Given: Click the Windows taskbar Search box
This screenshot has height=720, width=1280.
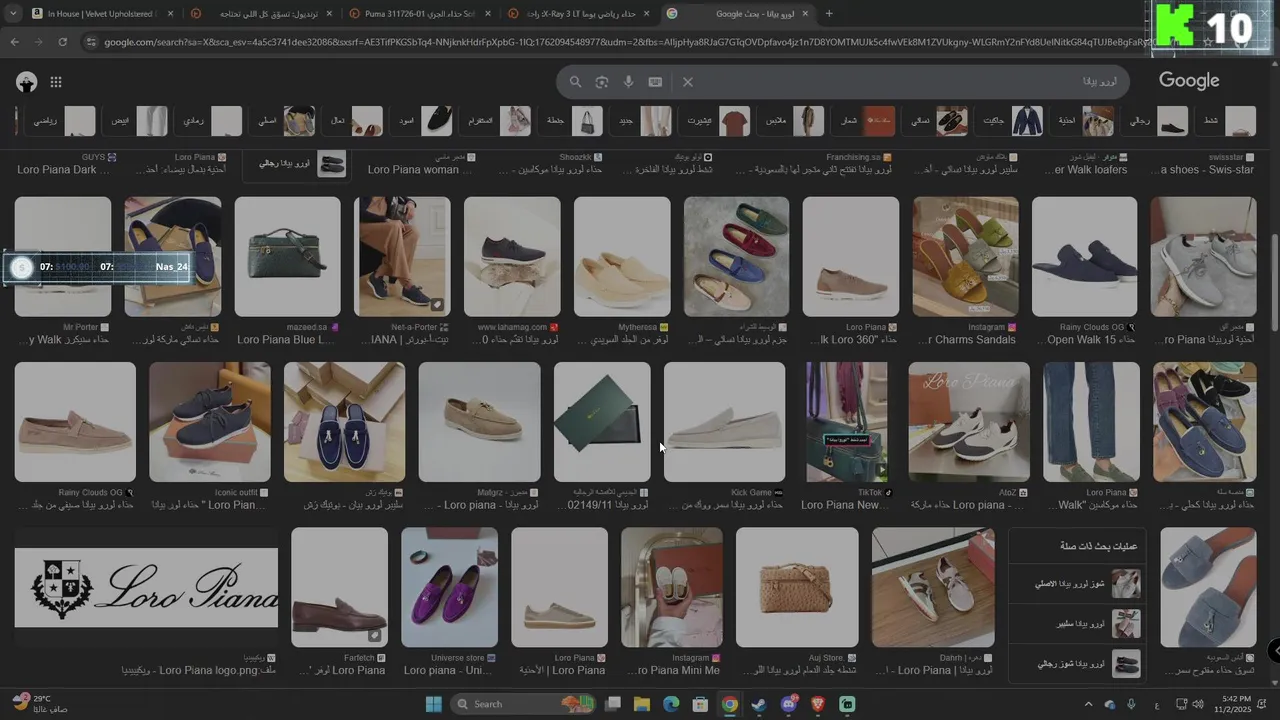Looking at the screenshot, I should coord(523,704).
